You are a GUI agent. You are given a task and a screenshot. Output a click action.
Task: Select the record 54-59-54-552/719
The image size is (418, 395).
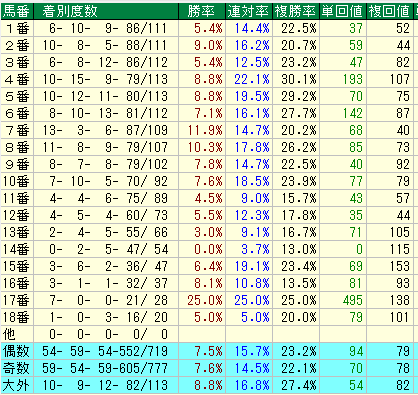coord(106,351)
